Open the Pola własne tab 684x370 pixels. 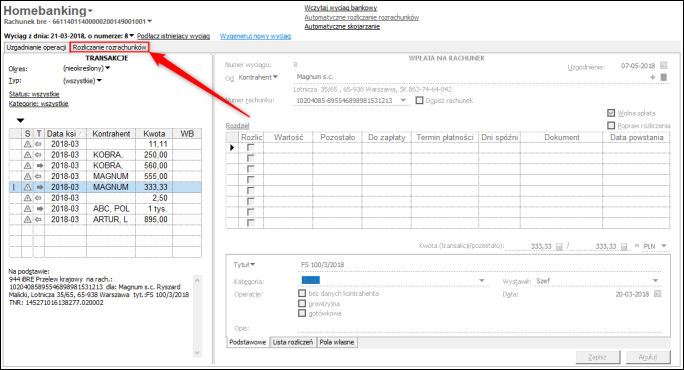pyautogui.click(x=337, y=343)
